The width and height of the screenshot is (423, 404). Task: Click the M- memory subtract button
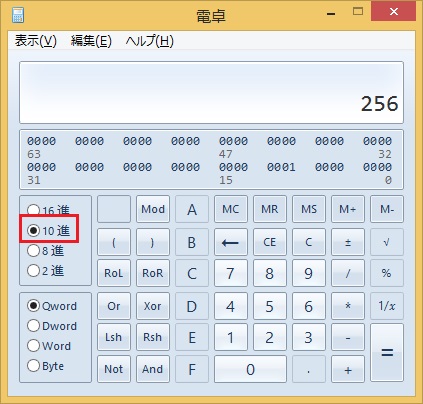pyautogui.click(x=387, y=209)
